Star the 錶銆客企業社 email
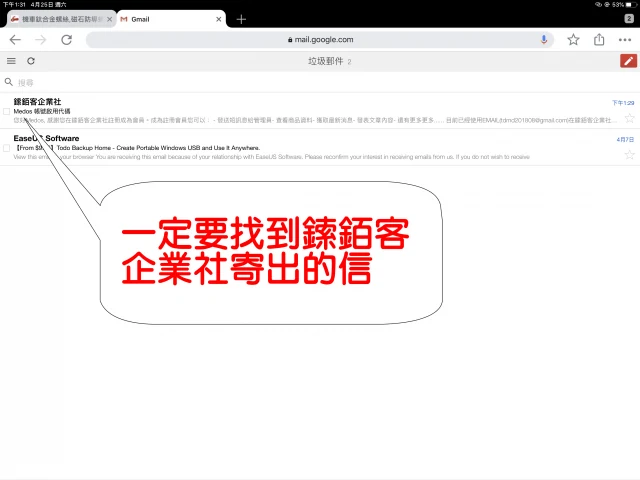 629,118
